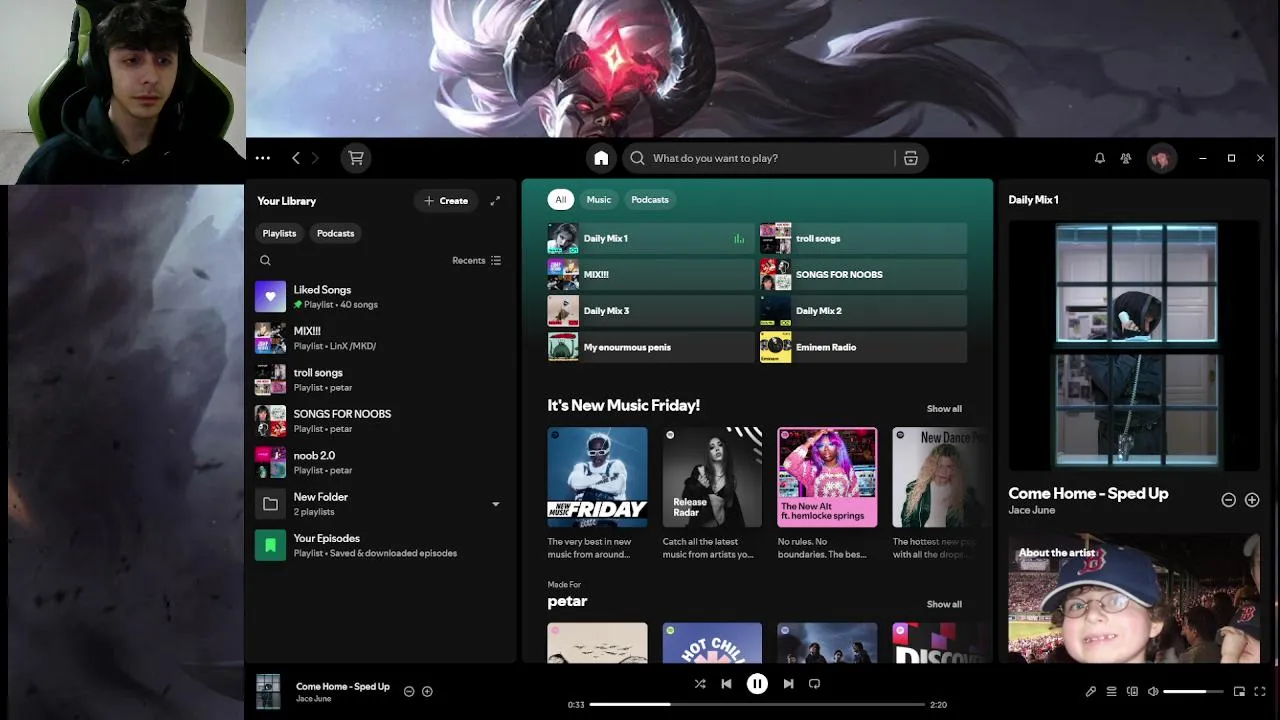The width and height of the screenshot is (1280, 720).
Task: Mute the volume speaker icon
Action: pyautogui.click(x=1153, y=691)
